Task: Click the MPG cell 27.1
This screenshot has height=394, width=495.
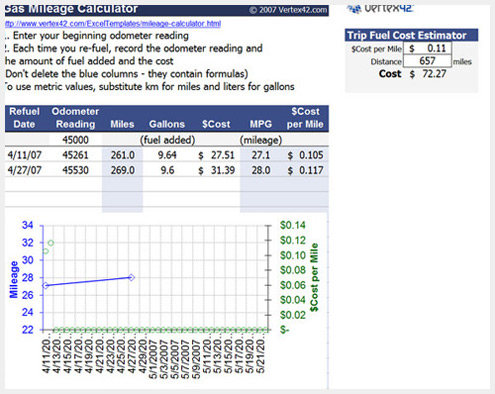Action: tap(261, 155)
